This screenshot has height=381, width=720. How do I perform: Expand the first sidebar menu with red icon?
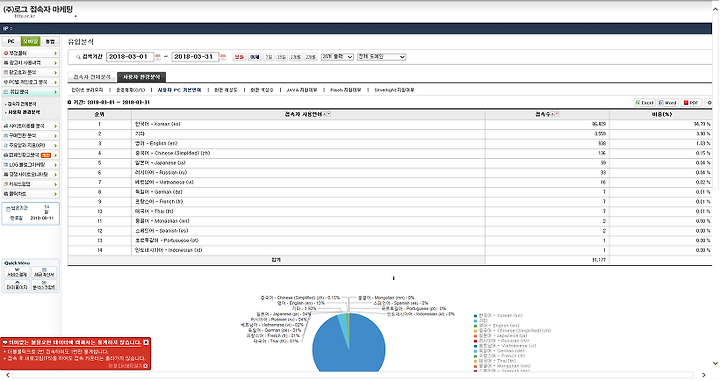click(x=56, y=53)
